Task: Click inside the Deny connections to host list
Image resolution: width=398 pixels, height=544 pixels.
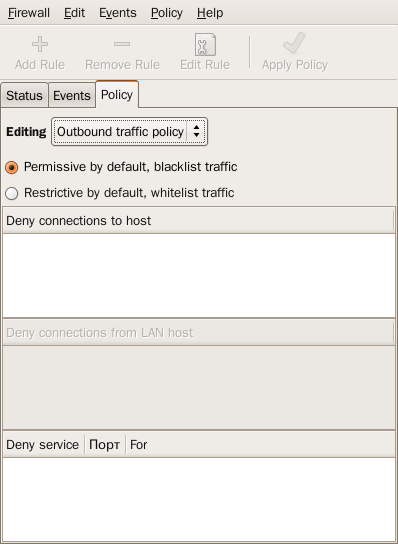Action: pos(198,275)
